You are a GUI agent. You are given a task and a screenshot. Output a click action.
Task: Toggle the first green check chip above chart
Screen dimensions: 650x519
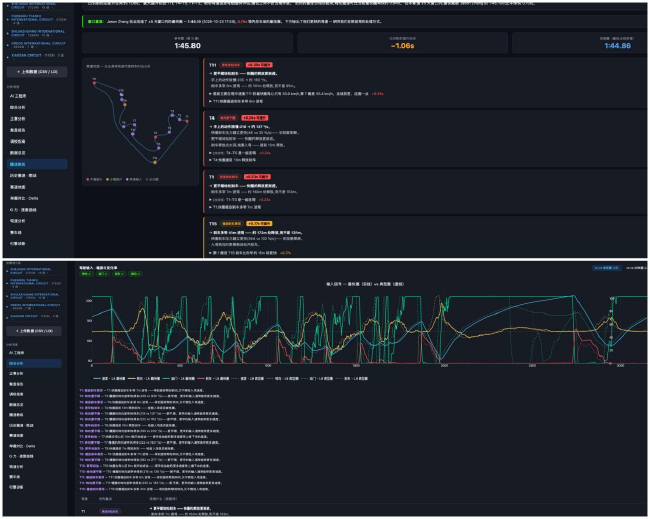(x=86, y=274)
